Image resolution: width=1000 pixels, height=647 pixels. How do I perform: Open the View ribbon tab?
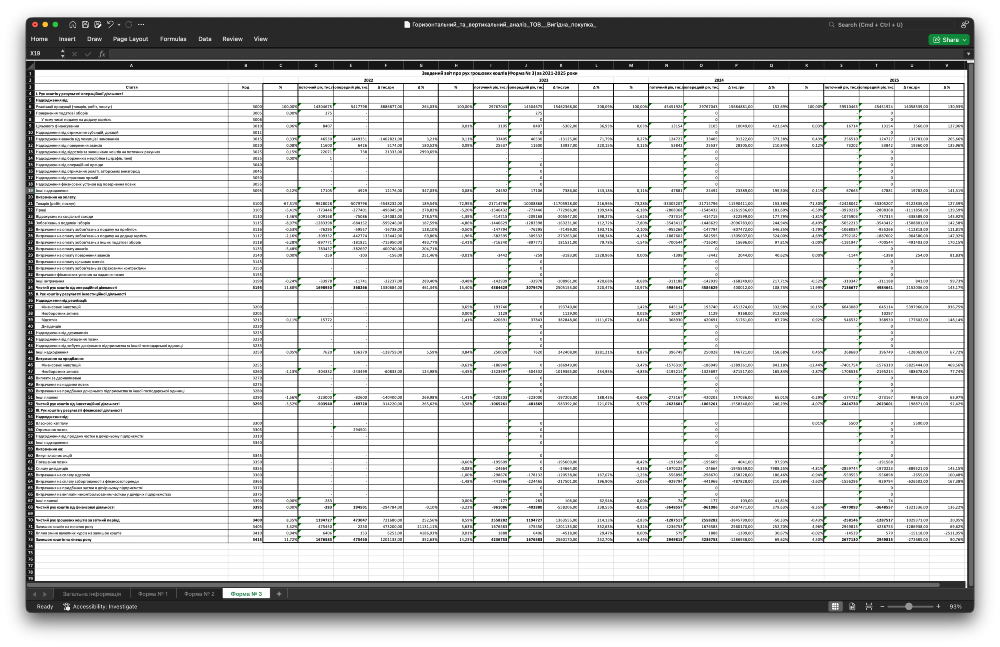(x=260, y=39)
